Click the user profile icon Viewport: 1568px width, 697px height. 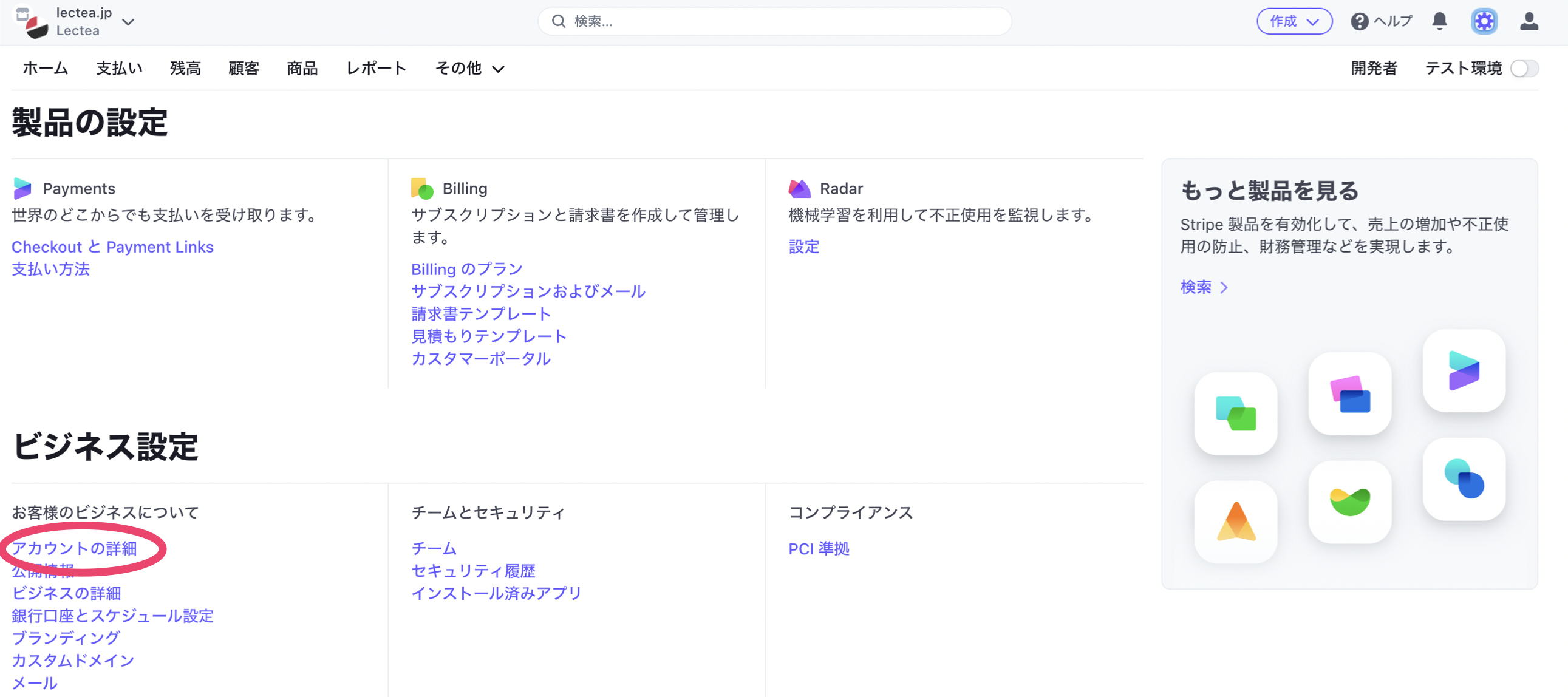click(x=1529, y=21)
